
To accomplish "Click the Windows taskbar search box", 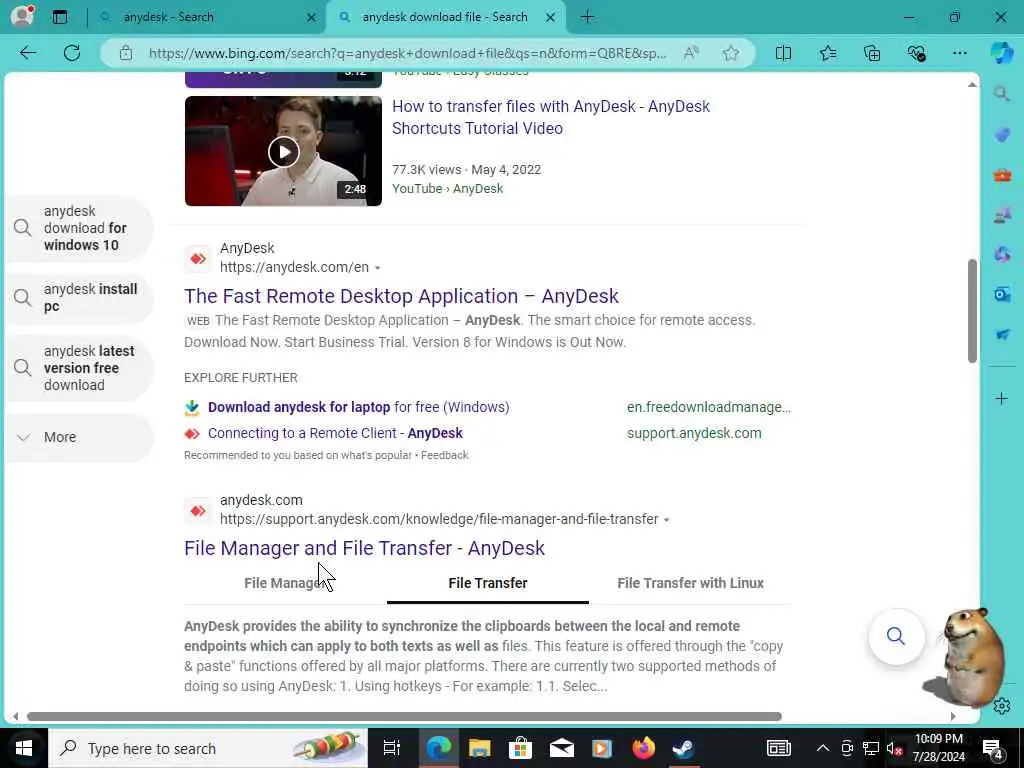I will click(208, 748).
